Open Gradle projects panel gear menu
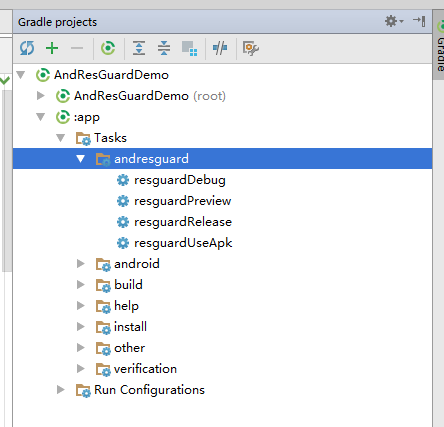 [x=394, y=21]
